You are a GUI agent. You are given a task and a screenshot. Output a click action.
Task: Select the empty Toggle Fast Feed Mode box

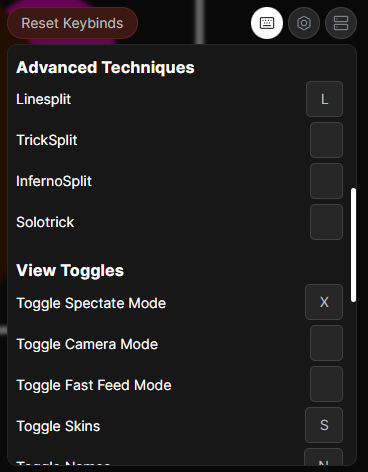click(326, 384)
